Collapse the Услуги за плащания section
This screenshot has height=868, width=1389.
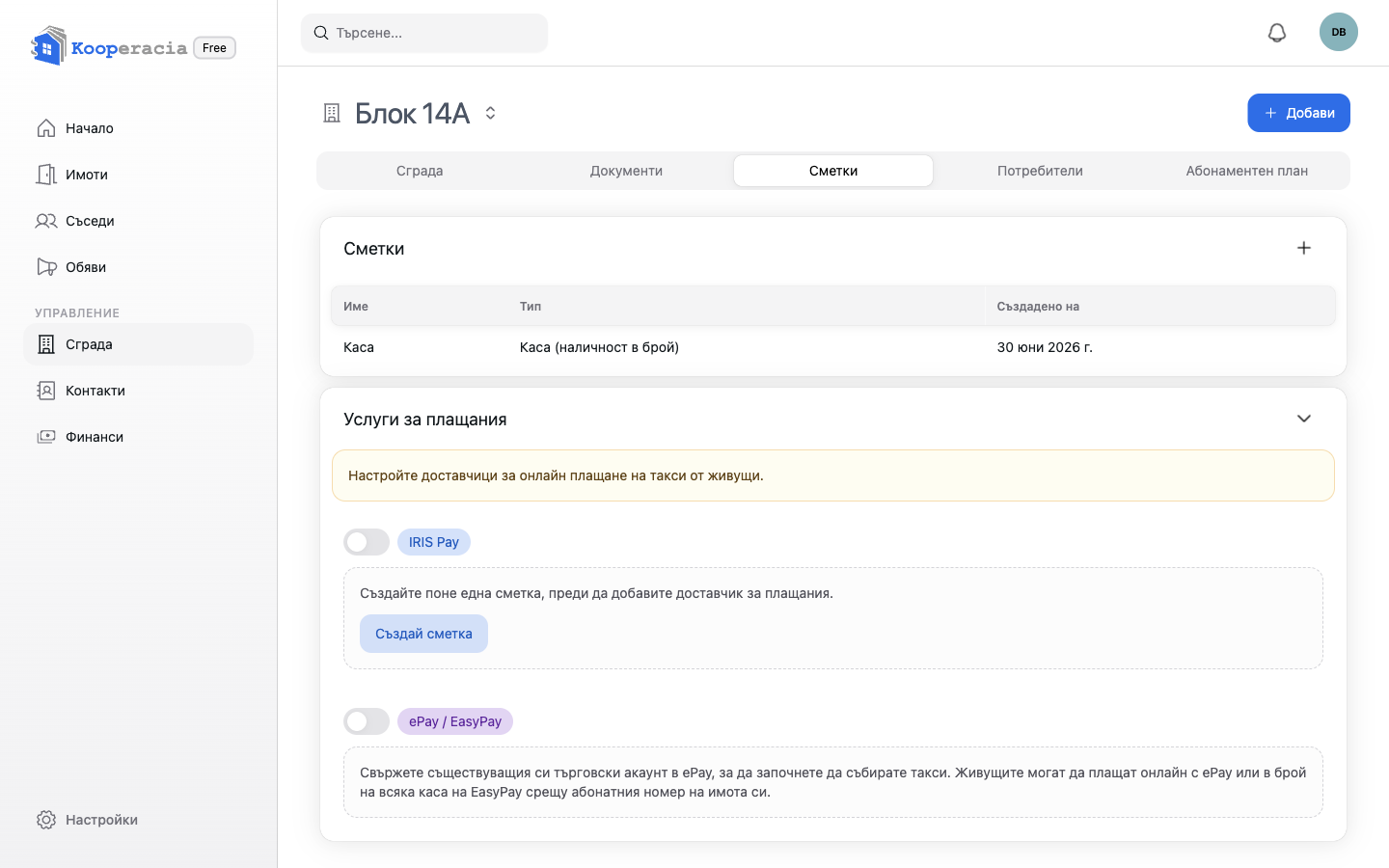[x=1304, y=419]
